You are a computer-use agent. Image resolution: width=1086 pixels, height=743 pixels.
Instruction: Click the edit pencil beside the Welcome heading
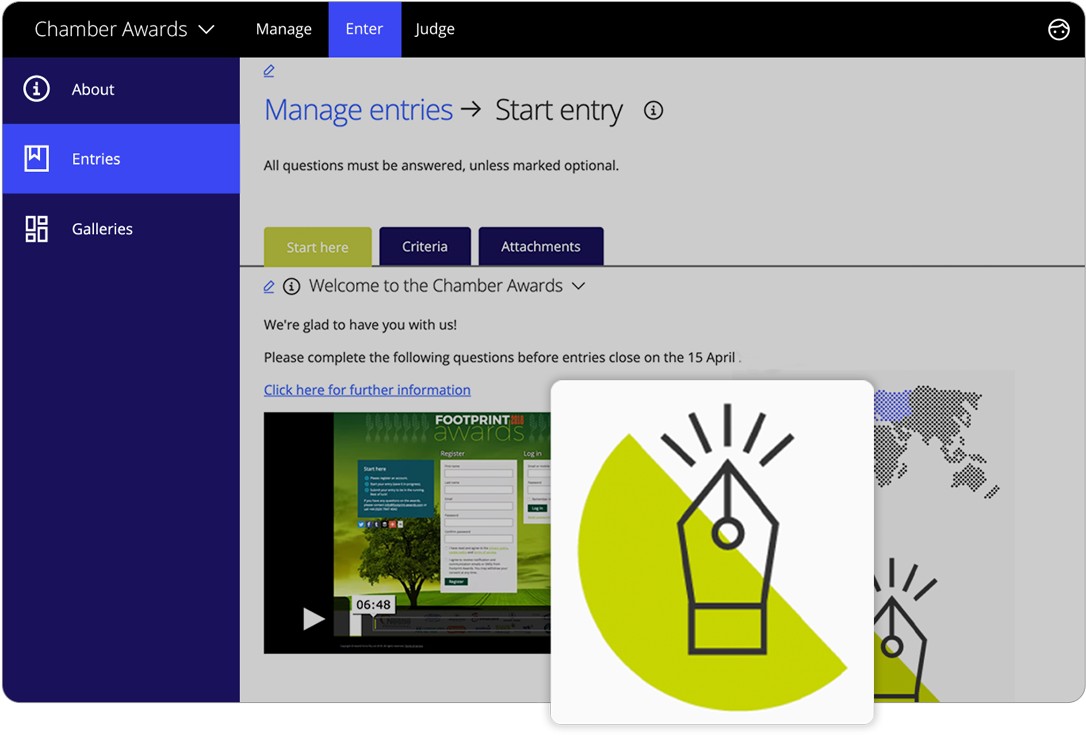click(x=268, y=286)
